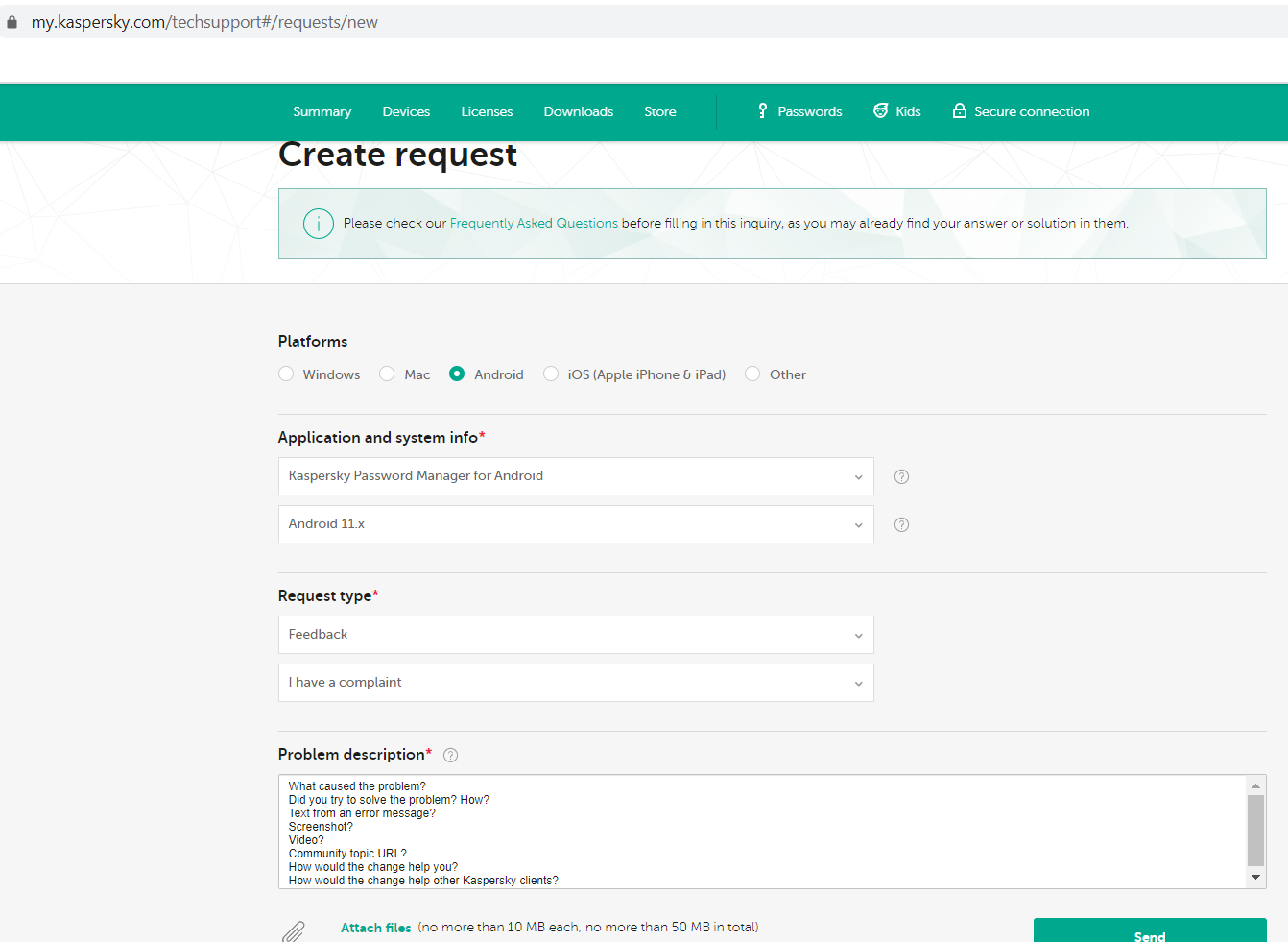Open the 'I have a complaint' dropdown
The image size is (1288, 942).
[576, 683]
